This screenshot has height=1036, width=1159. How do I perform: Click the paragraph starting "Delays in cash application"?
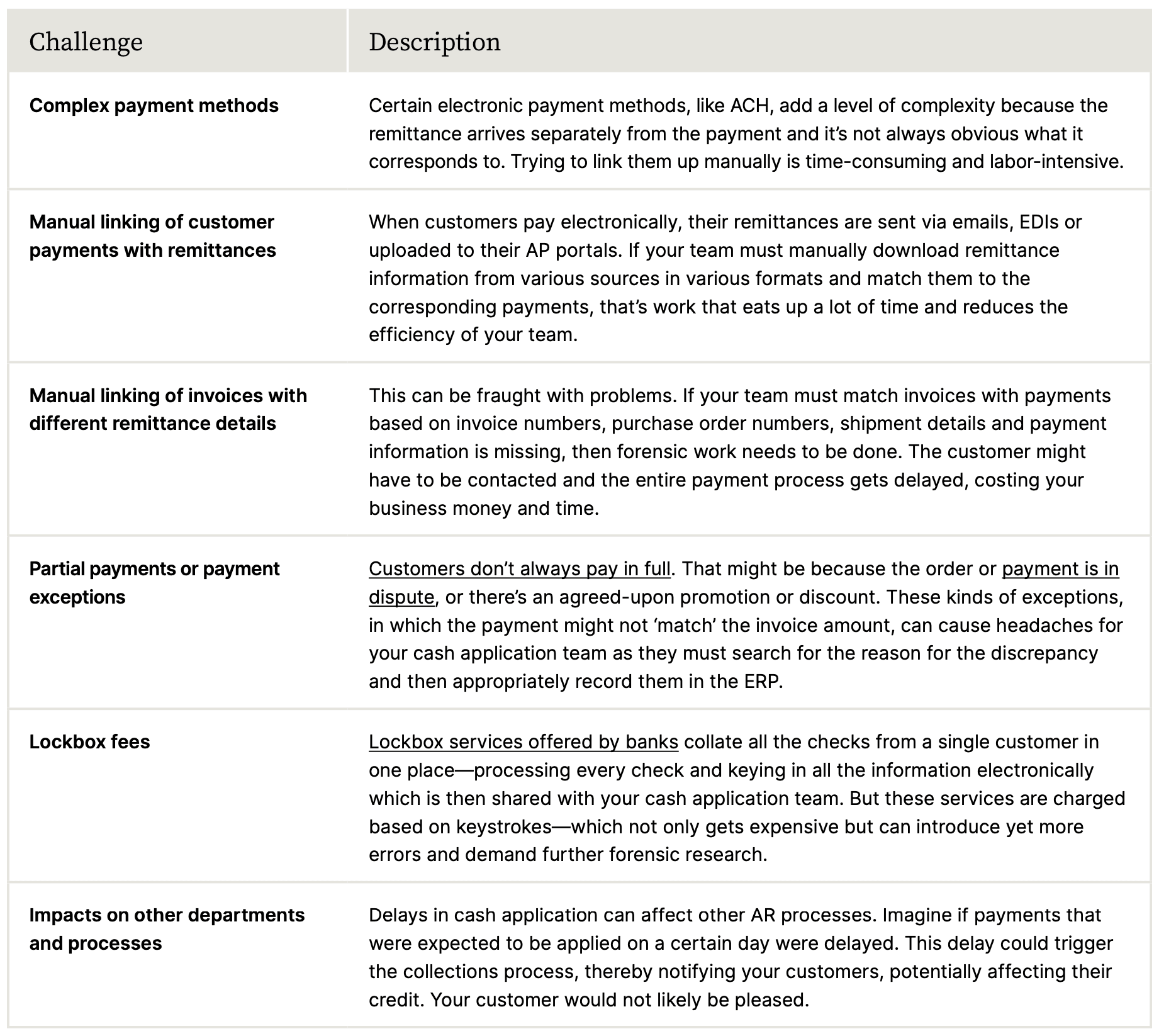(x=739, y=957)
